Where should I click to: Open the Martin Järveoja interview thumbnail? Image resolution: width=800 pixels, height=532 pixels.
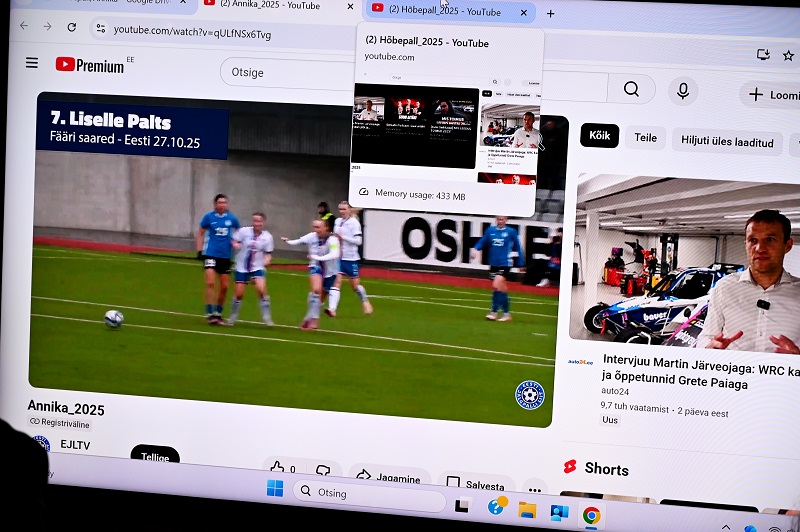click(687, 259)
